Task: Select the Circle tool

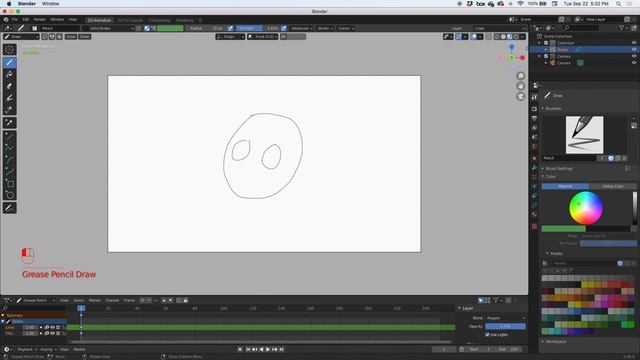Action: point(10,195)
